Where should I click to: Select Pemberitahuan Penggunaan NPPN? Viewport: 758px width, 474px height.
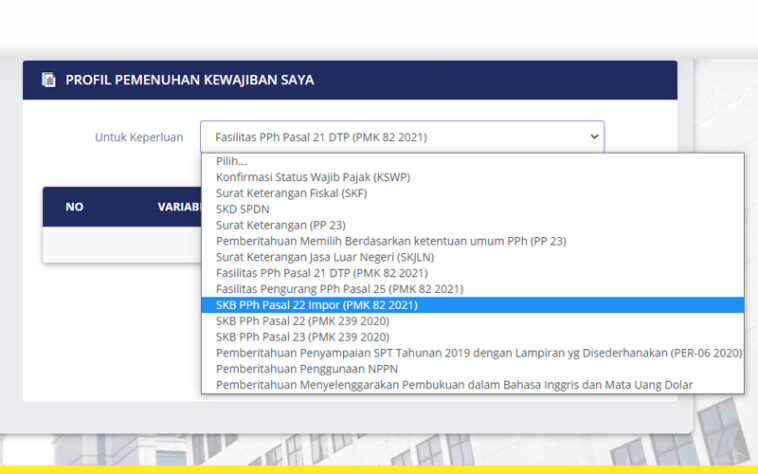click(473, 369)
